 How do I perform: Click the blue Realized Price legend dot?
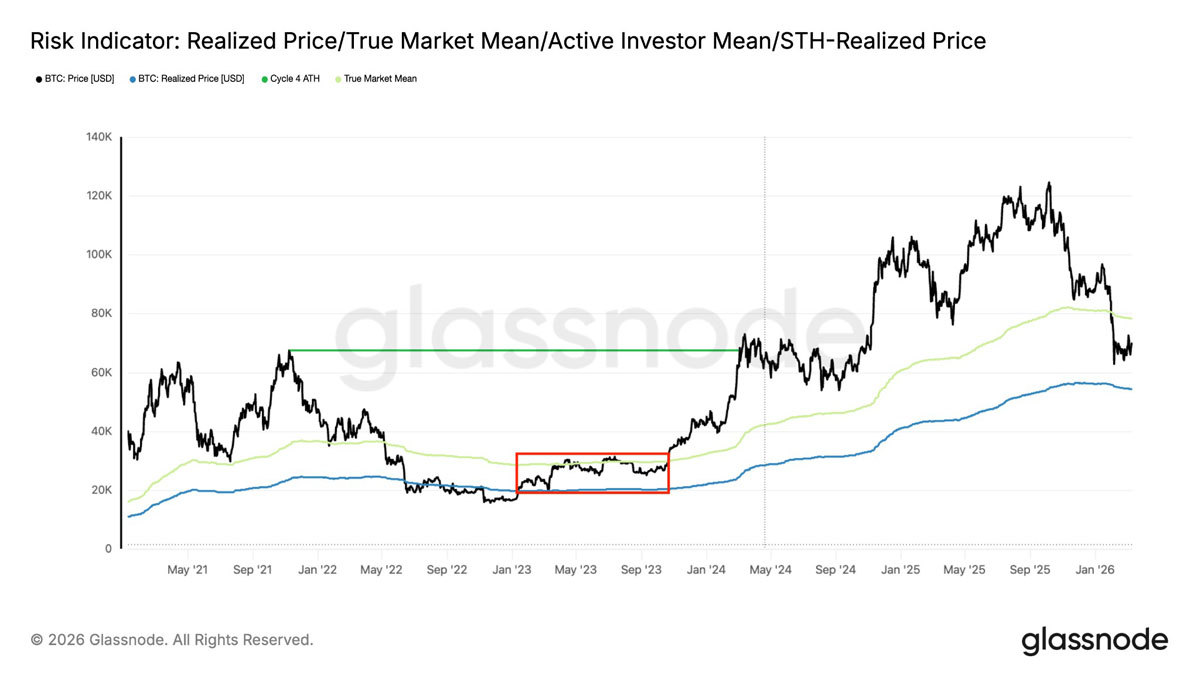click(134, 78)
